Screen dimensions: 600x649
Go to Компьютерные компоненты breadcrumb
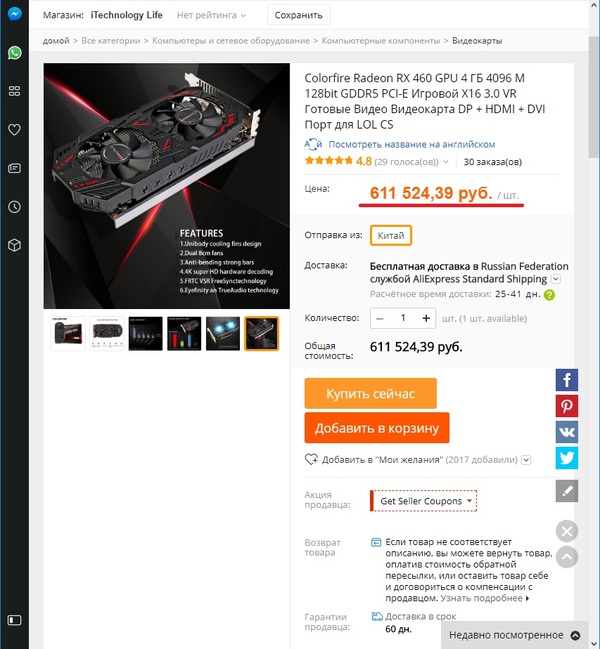(x=381, y=41)
